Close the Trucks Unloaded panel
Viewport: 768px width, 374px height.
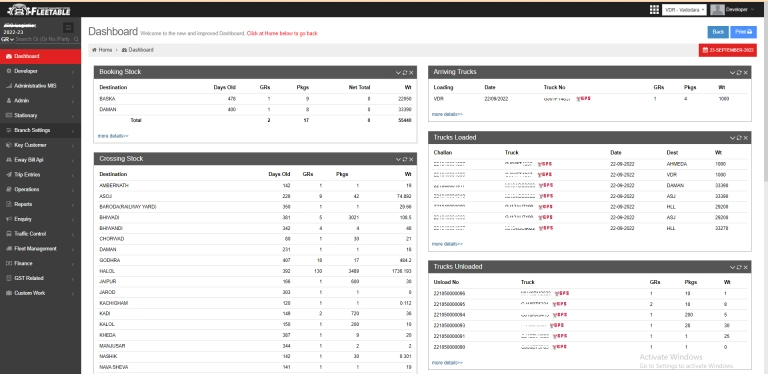[x=745, y=267]
